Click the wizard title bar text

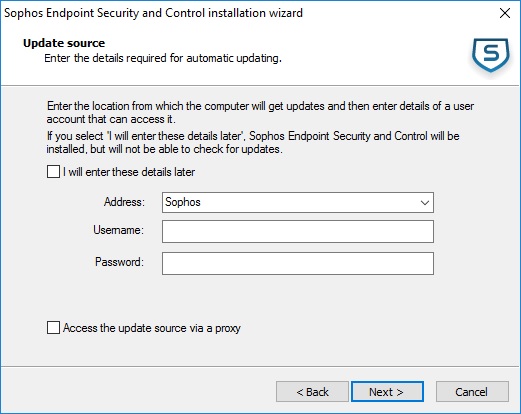coord(153,13)
